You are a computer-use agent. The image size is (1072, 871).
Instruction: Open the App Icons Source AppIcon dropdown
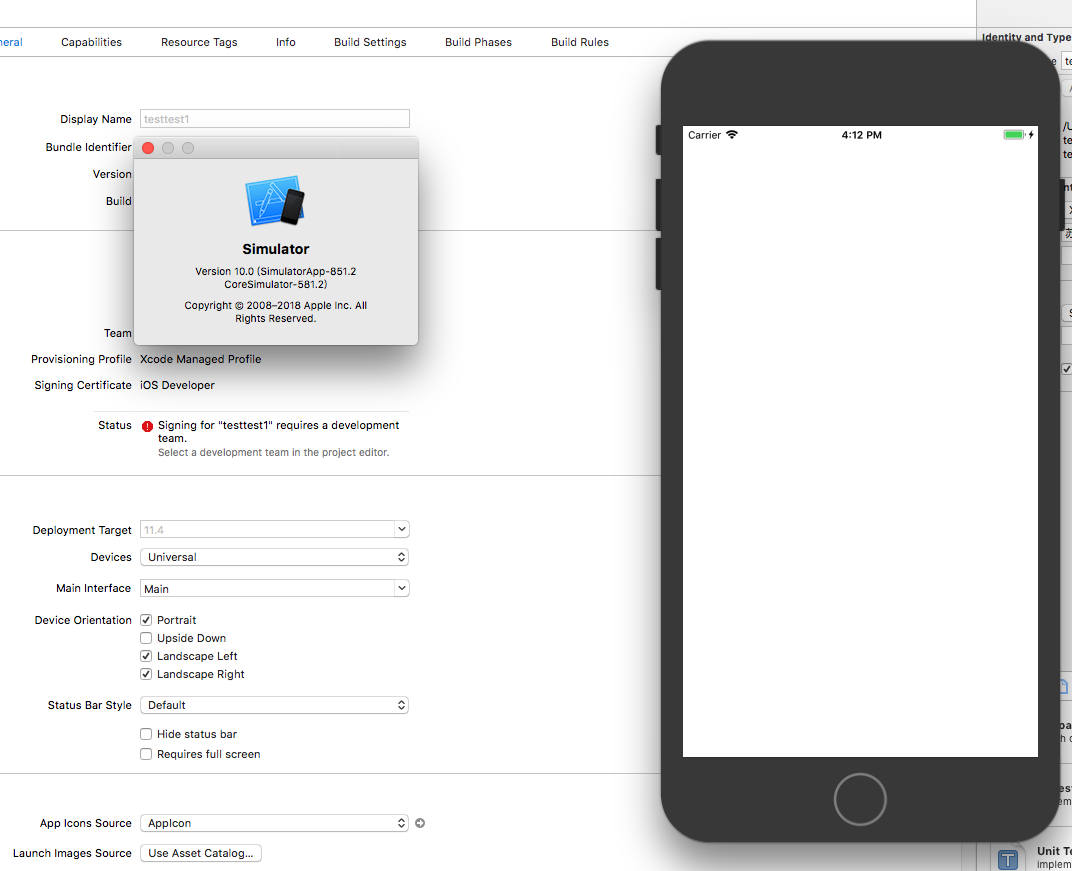pyautogui.click(x=274, y=823)
